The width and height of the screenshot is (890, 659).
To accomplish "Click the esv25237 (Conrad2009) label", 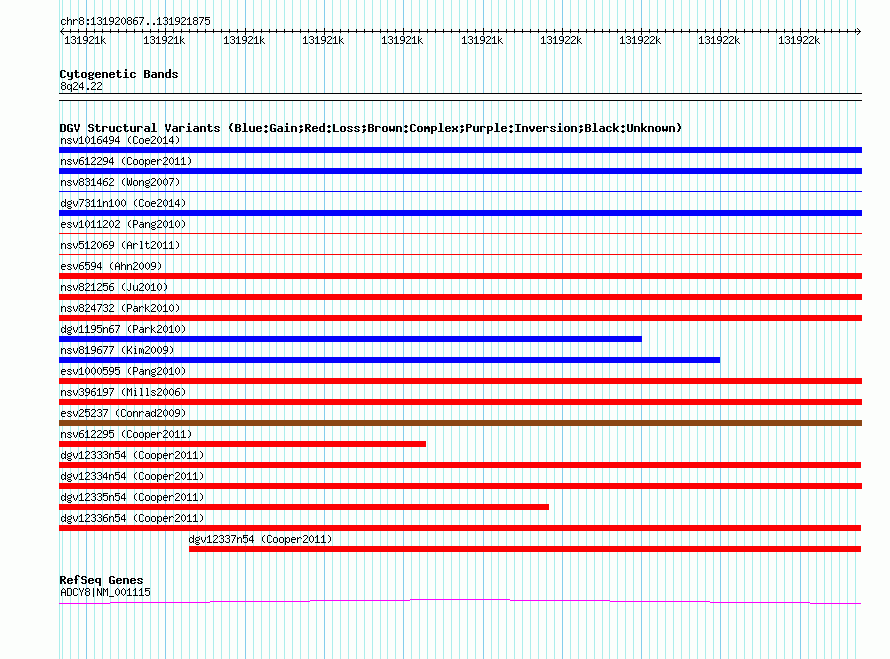I will 123,413.
